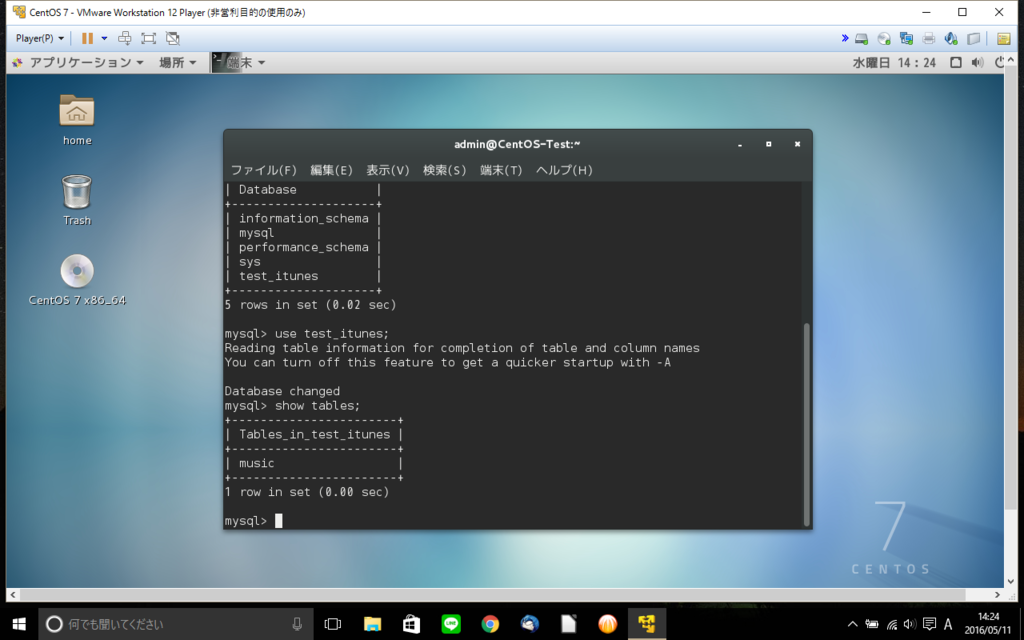
Task: Click the 'test_itunes' row in the database list
Action: click(278, 276)
